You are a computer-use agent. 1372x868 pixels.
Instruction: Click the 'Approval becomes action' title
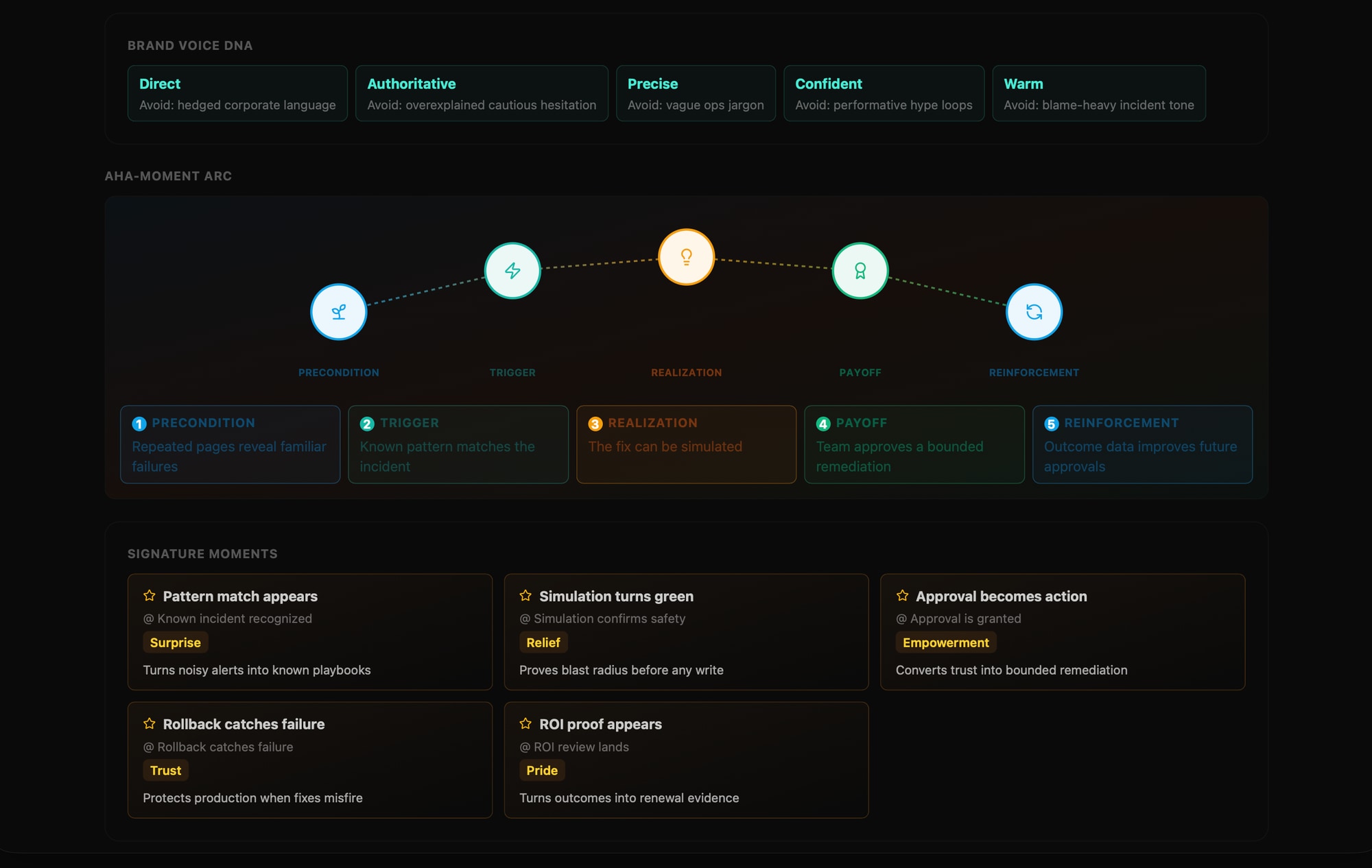click(x=1001, y=596)
